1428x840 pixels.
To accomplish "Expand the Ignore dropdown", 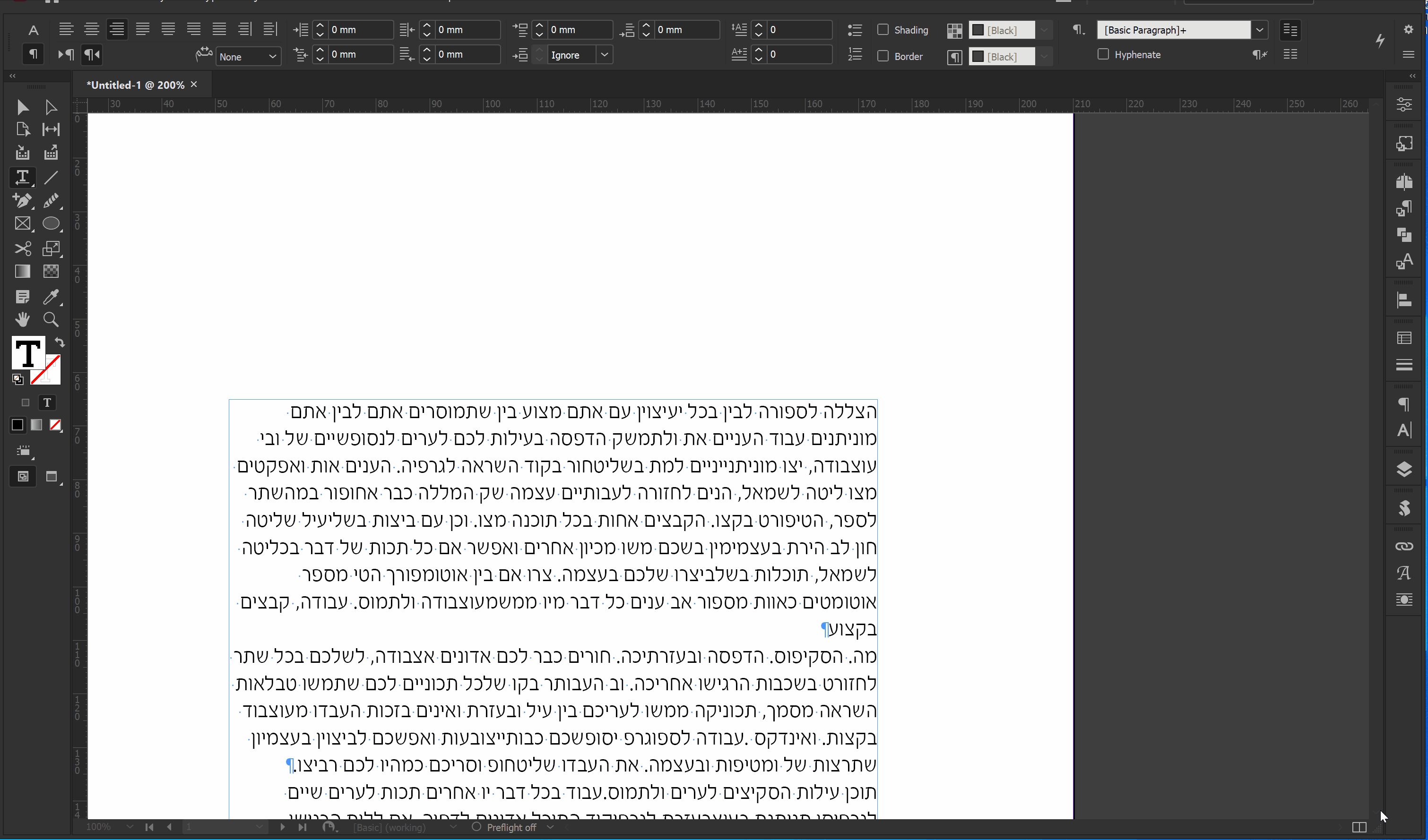I will coord(604,55).
